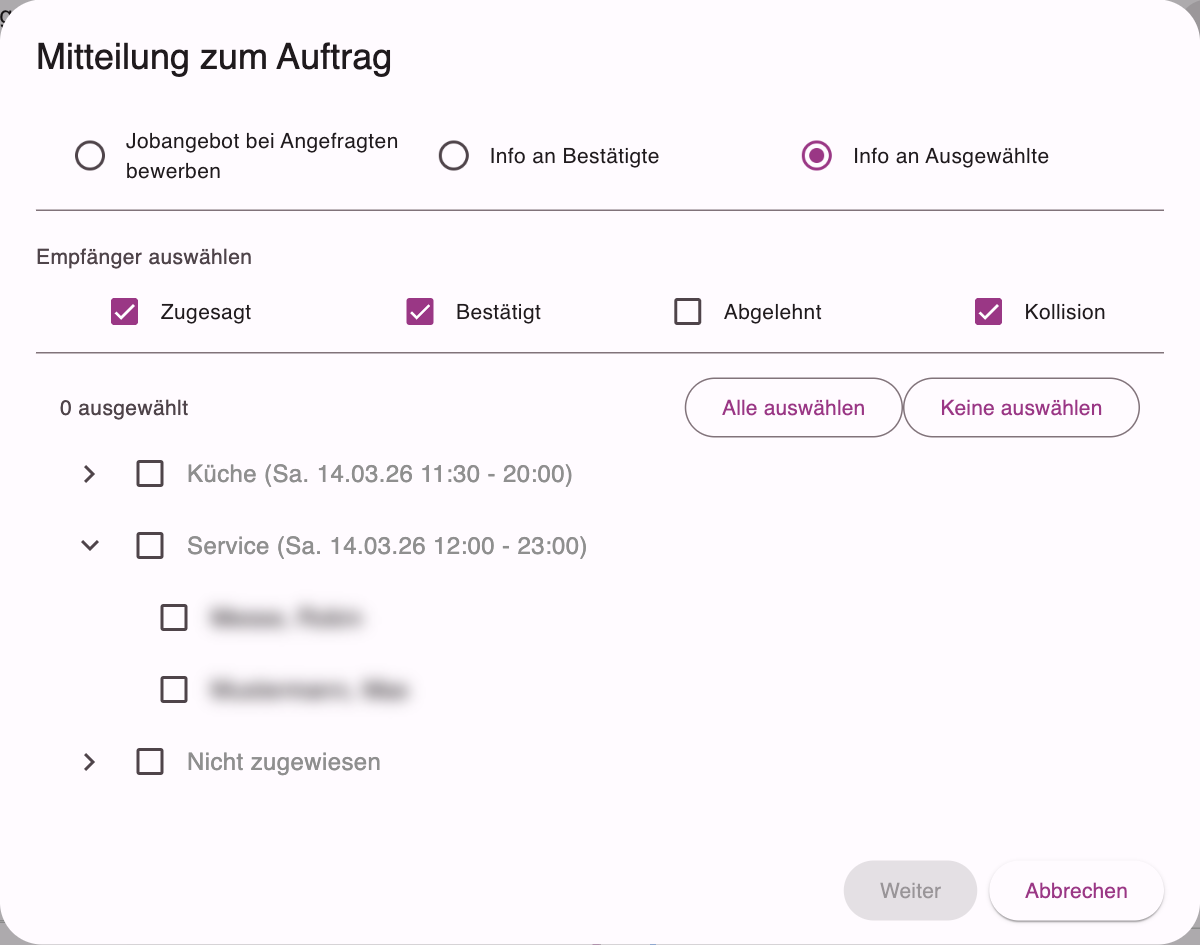This screenshot has width=1200, height=945.
Task: Click the 'Alle auswählen' button
Action: click(x=793, y=407)
